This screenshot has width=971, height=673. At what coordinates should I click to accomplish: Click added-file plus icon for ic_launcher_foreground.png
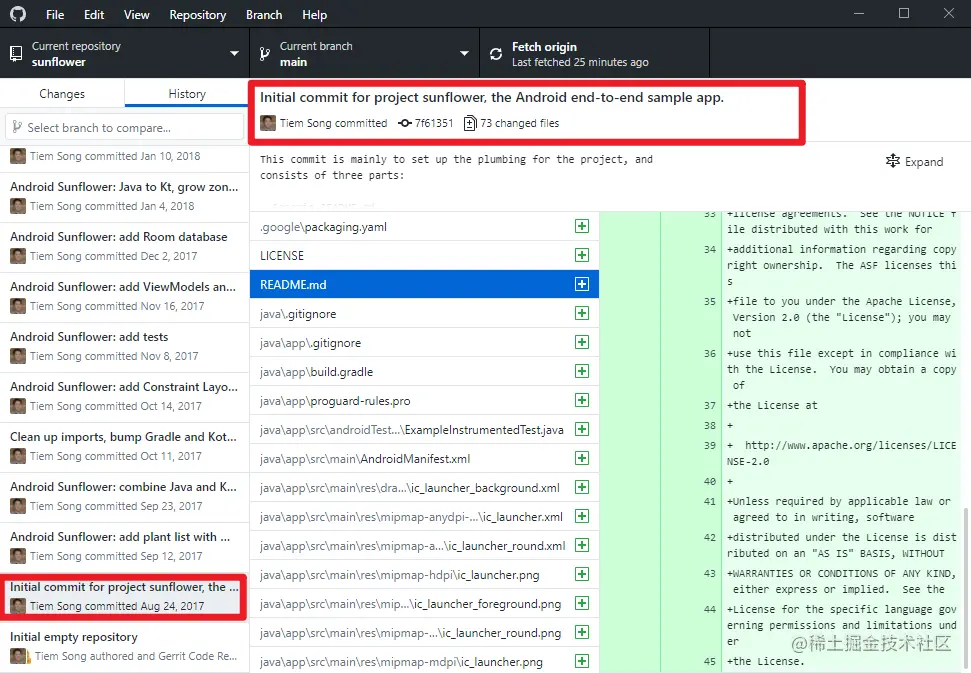pos(581,603)
